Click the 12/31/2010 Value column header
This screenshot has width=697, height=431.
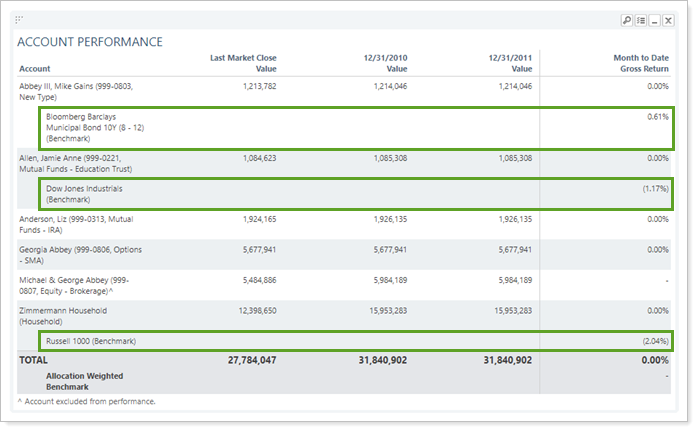pyautogui.click(x=385, y=64)
